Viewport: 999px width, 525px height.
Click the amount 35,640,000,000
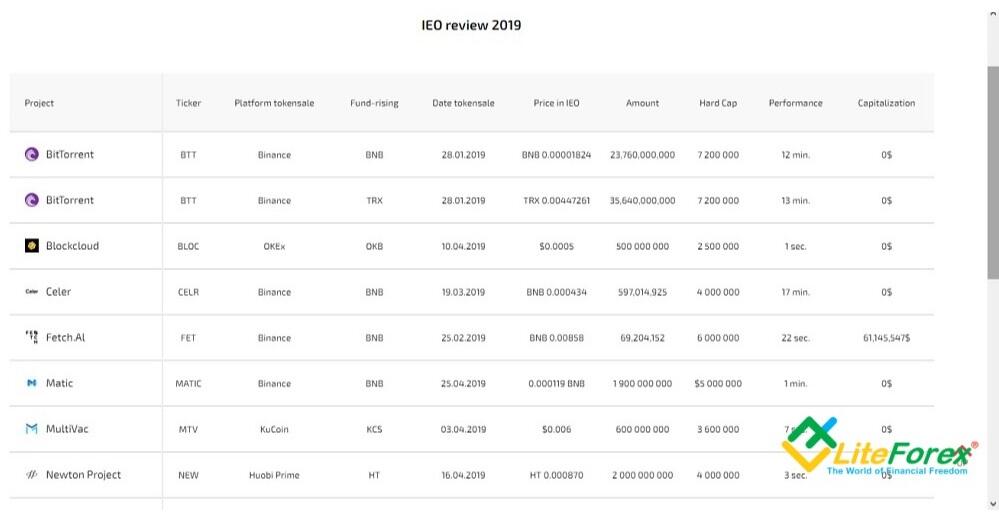pyautogui.click(x=642, y=201)
